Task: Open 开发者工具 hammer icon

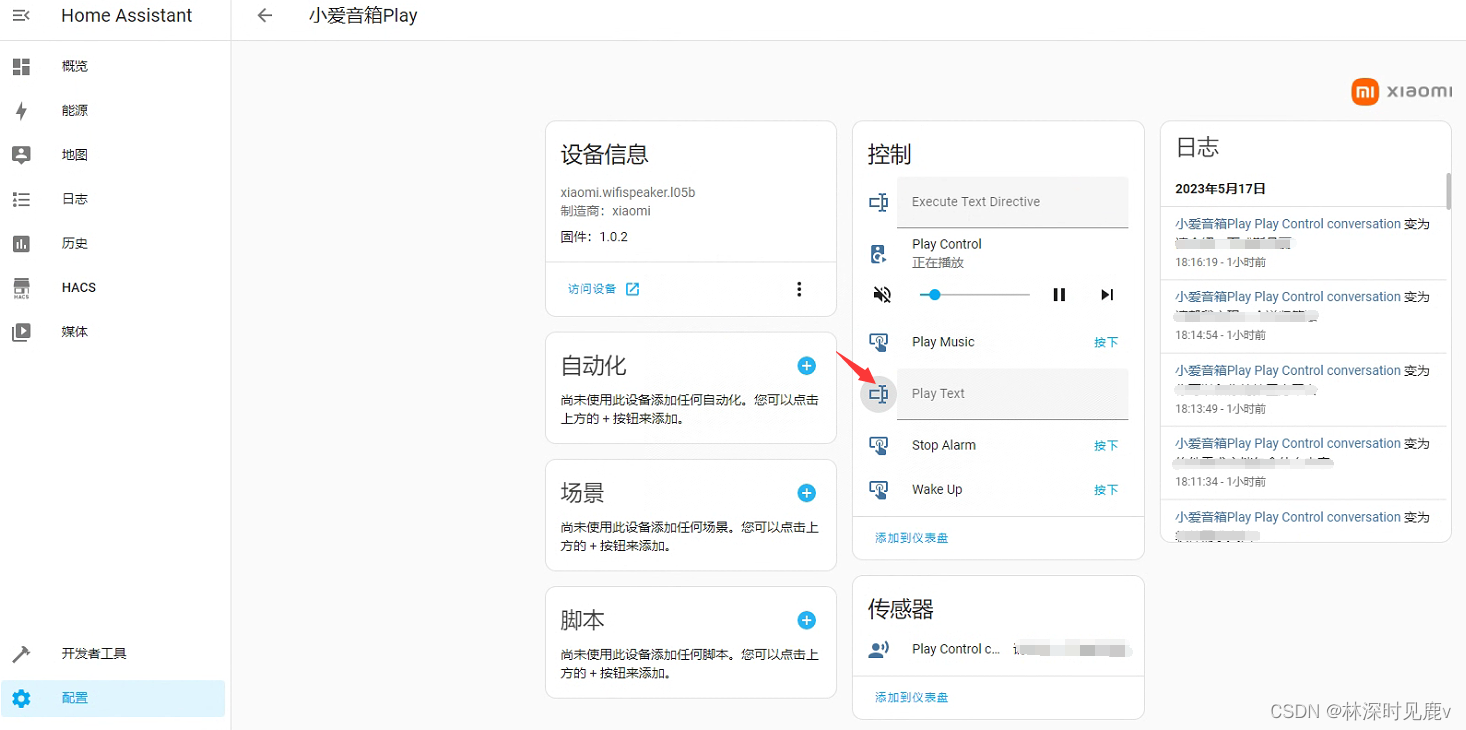Action: (21, 654)
